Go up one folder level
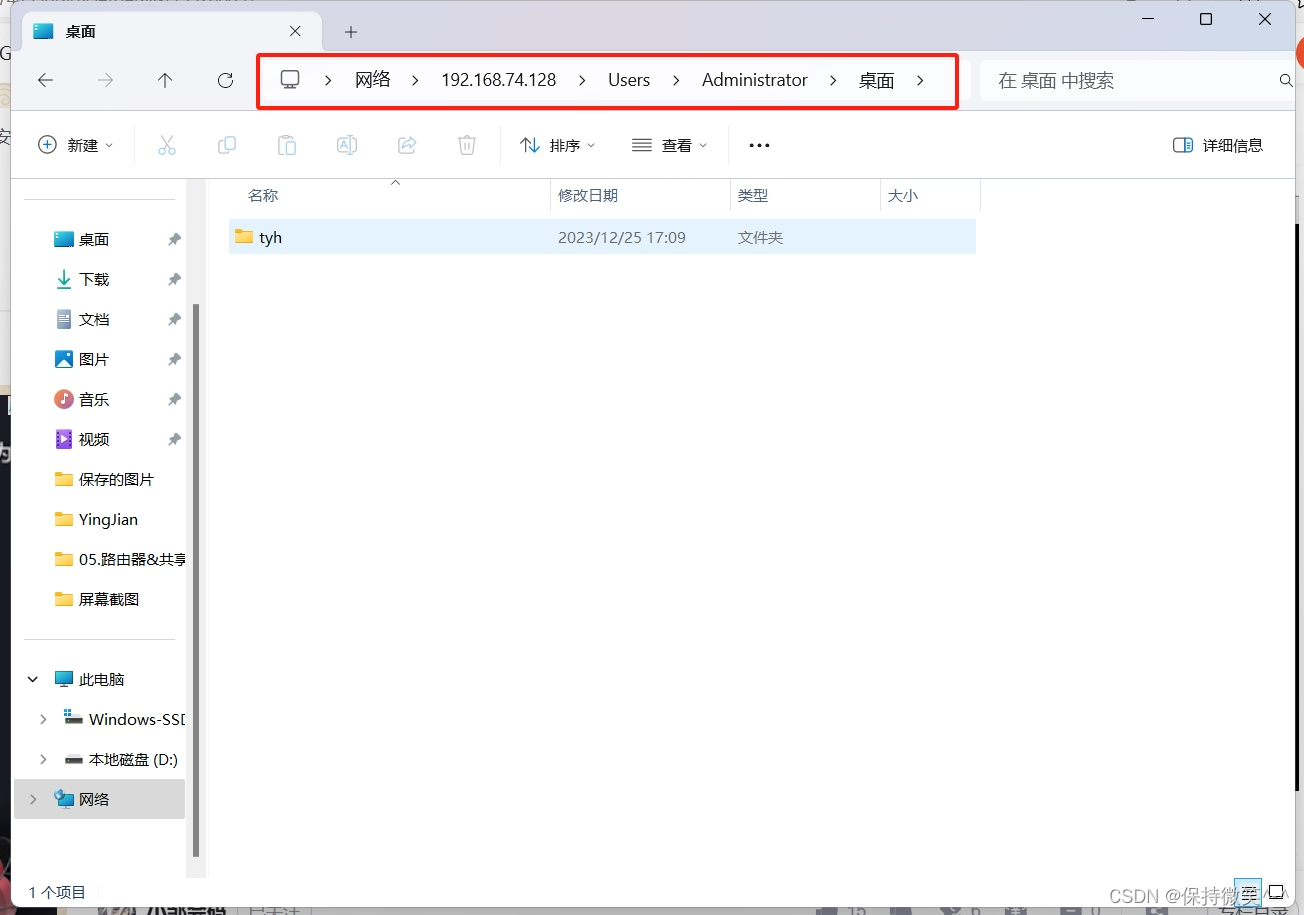1304x915 pixels. [x=166, y=80]
